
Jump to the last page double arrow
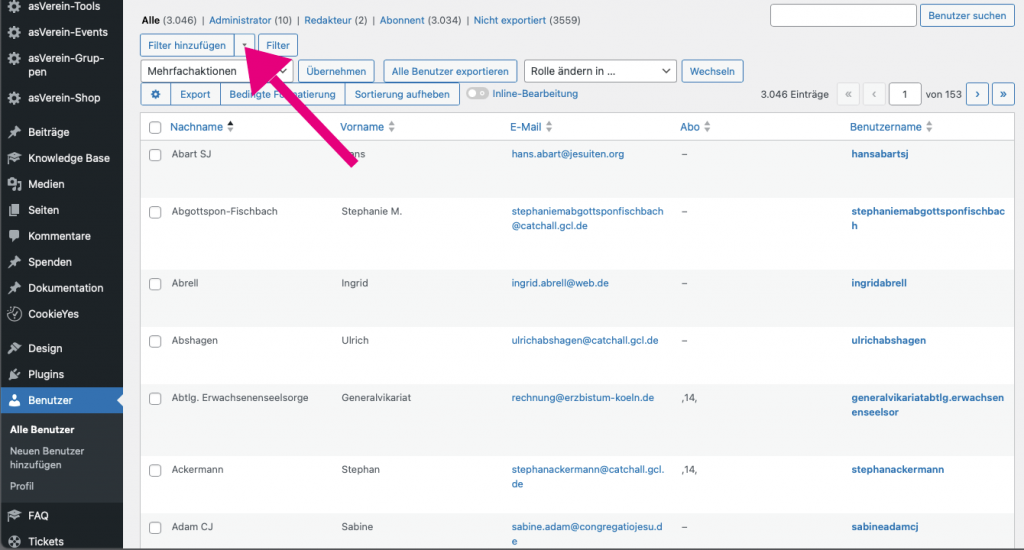click(x=1002, y=94)
